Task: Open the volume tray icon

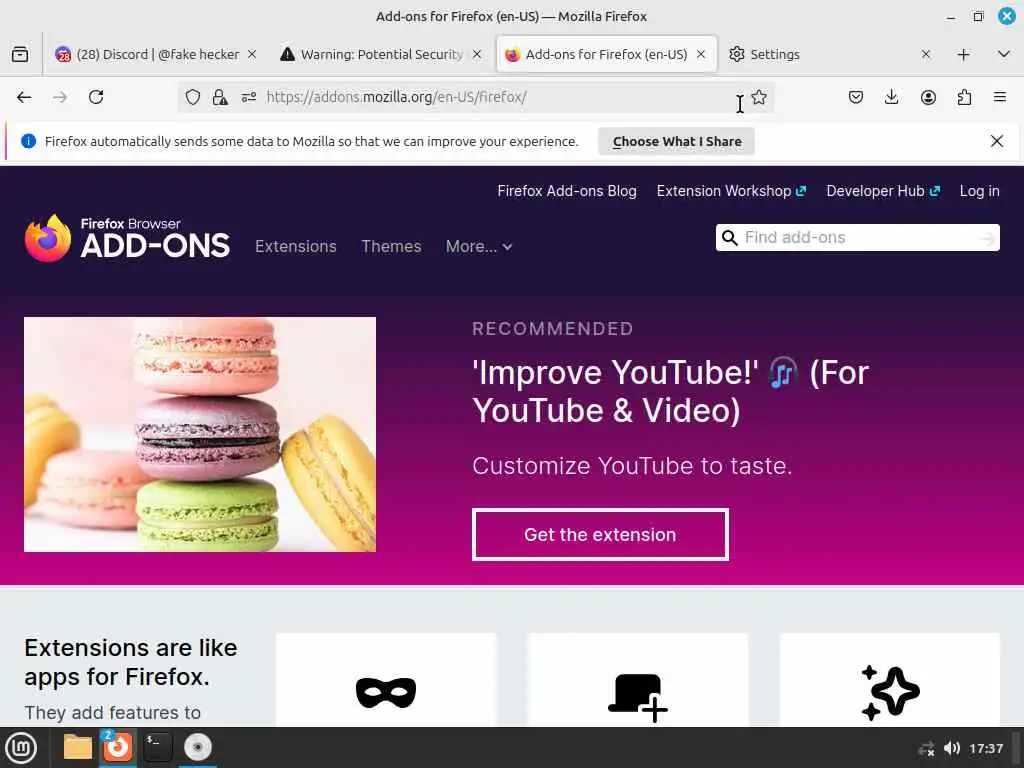Action: pyautogui.click(x=952, y=748)
